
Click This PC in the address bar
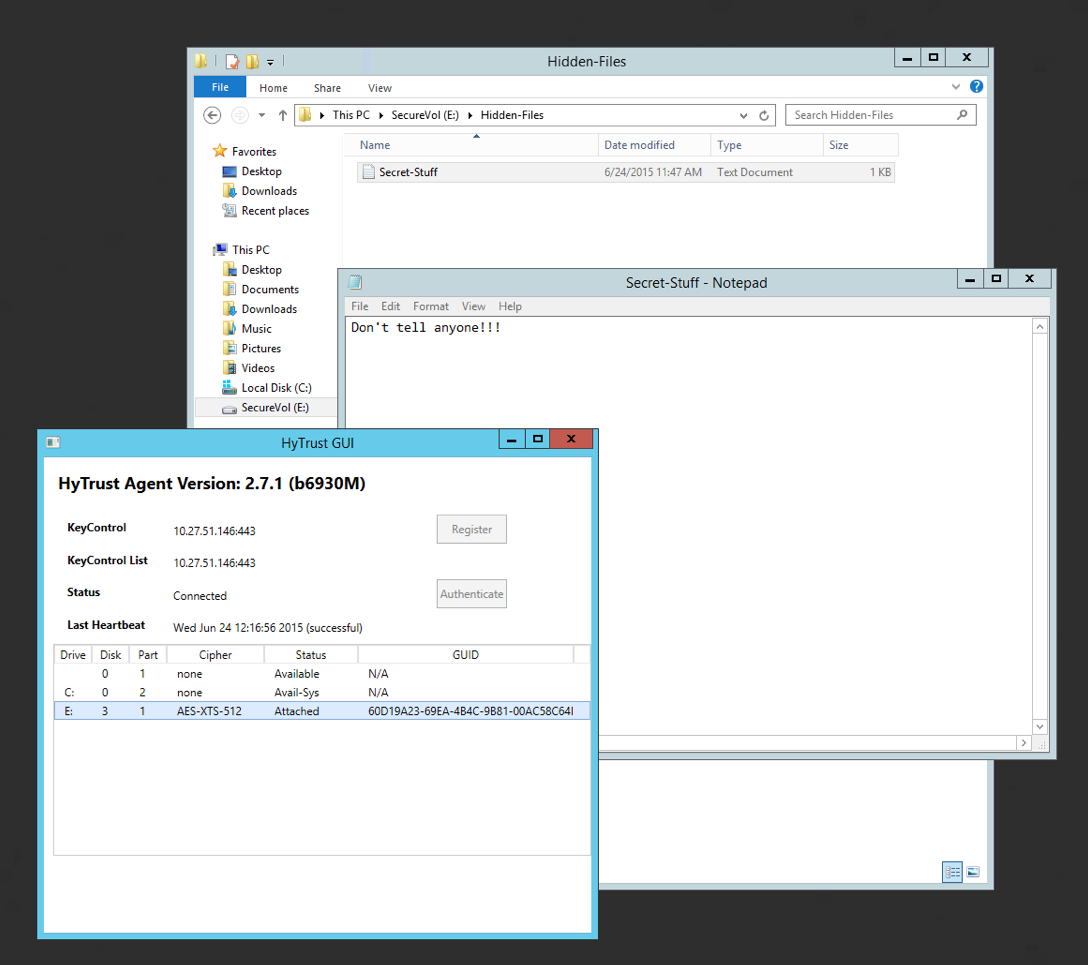point(351,115)
